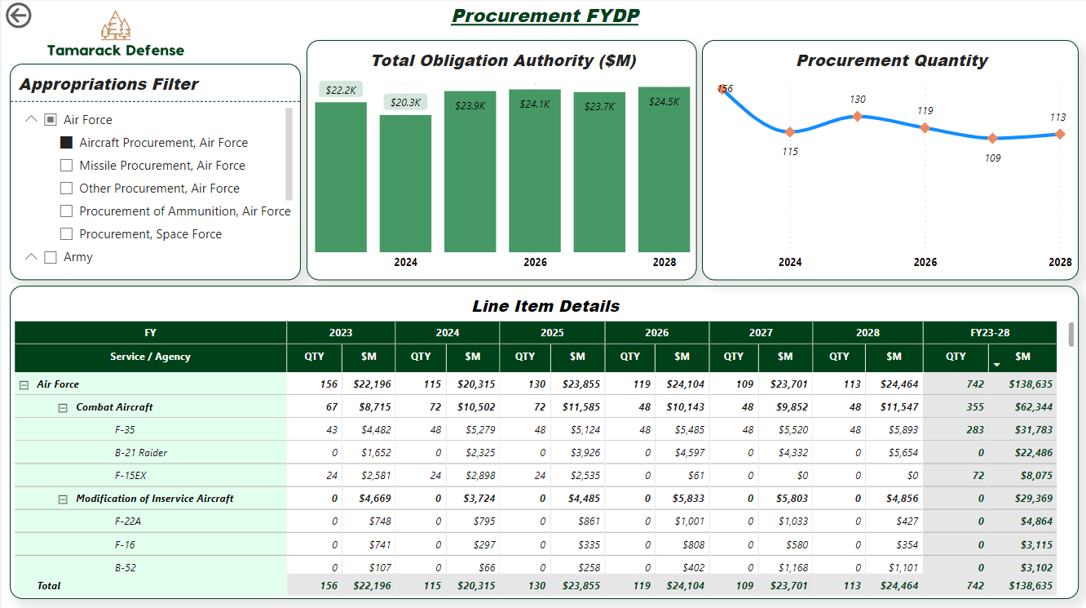Collapse the Air Force row in Line Item Details

pos(25,383)
